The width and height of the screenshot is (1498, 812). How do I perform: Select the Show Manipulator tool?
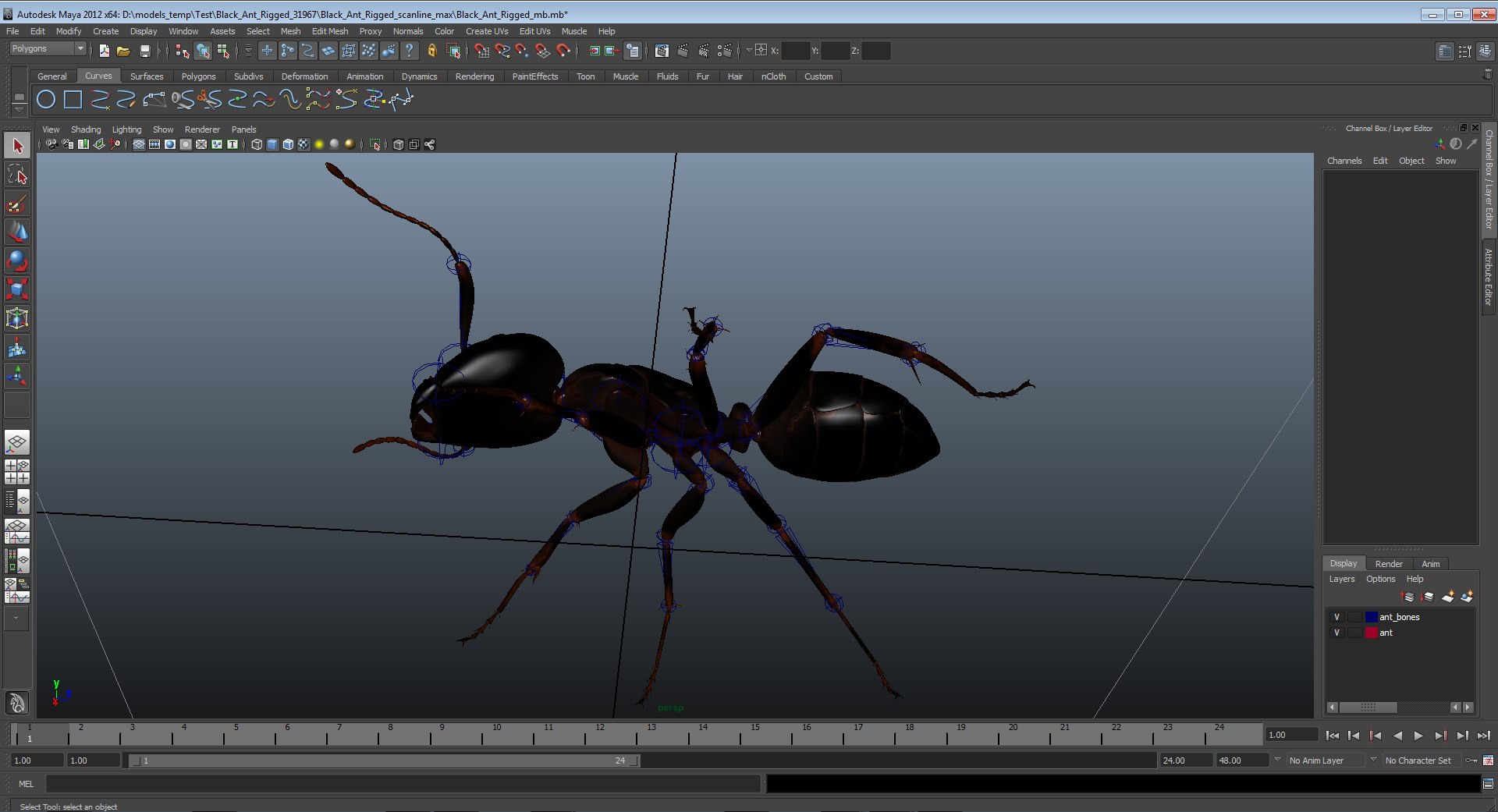[17, 377]
